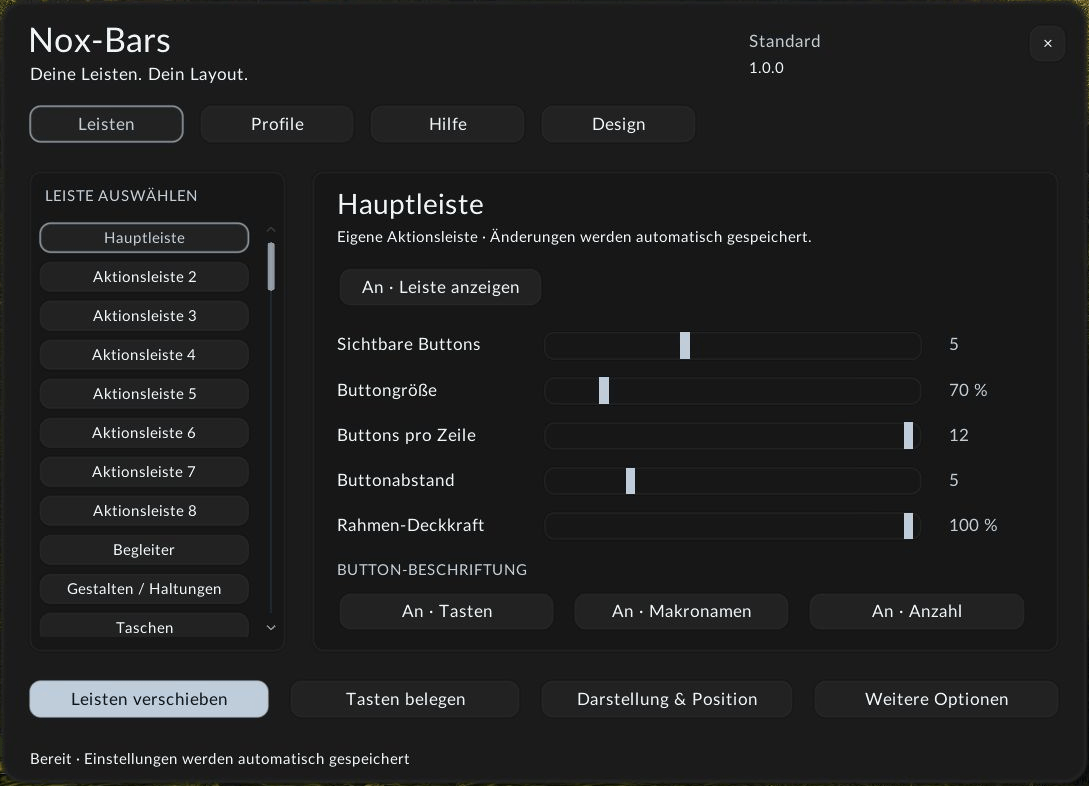Switch to the Design tab

pos(618,124)
